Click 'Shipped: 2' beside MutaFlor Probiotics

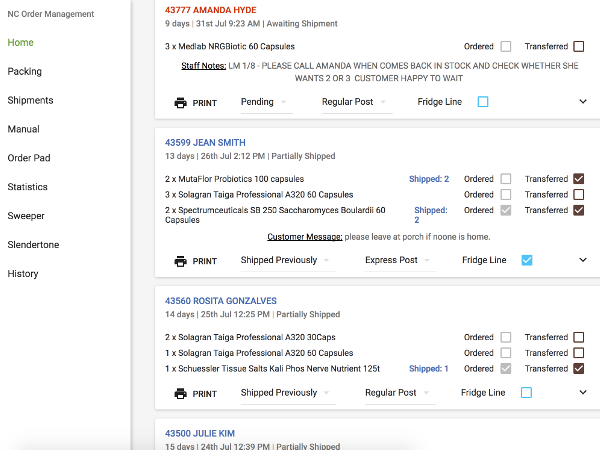click(x=429, y=179)
